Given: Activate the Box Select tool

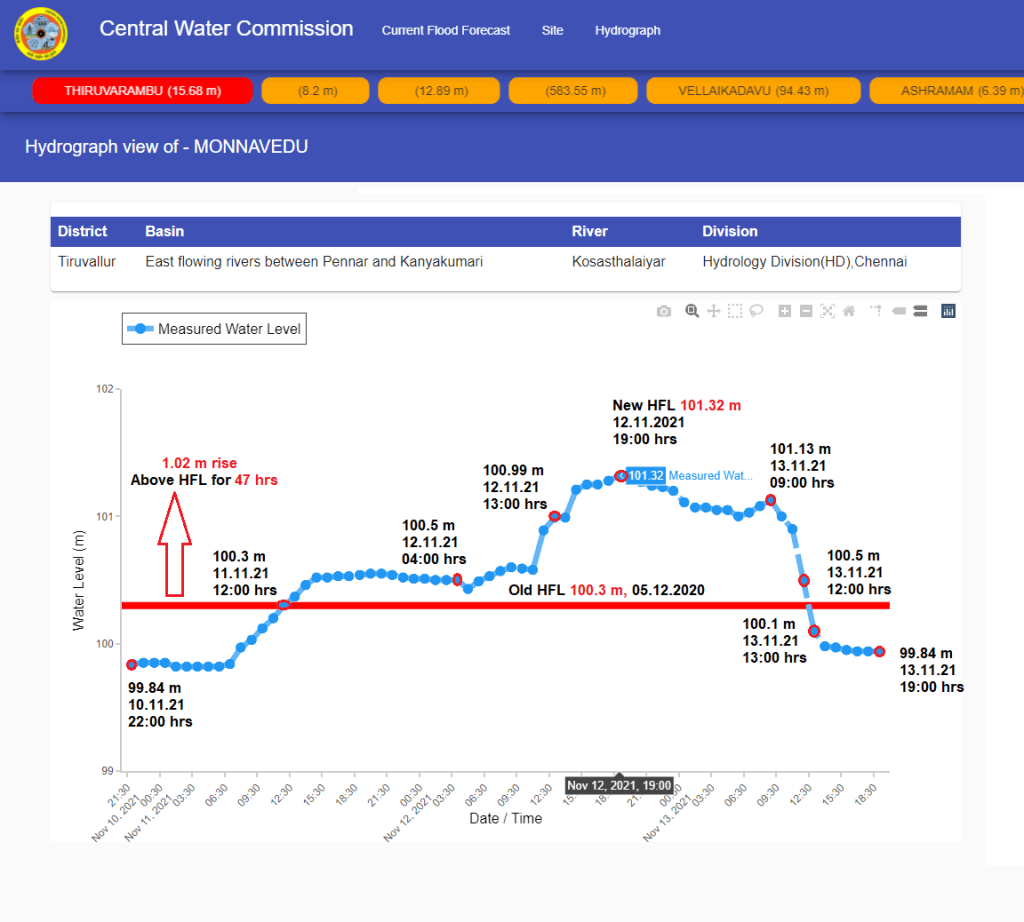Looking at the screenshot, I should tap(735, 311).
